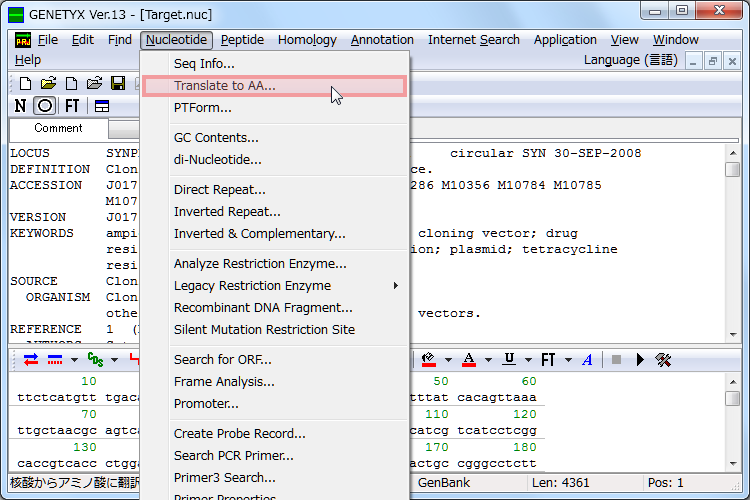Screen dimensions: 750x500
Task: Click the hammer tools settings icon
Action: click(x=663, y=359)
